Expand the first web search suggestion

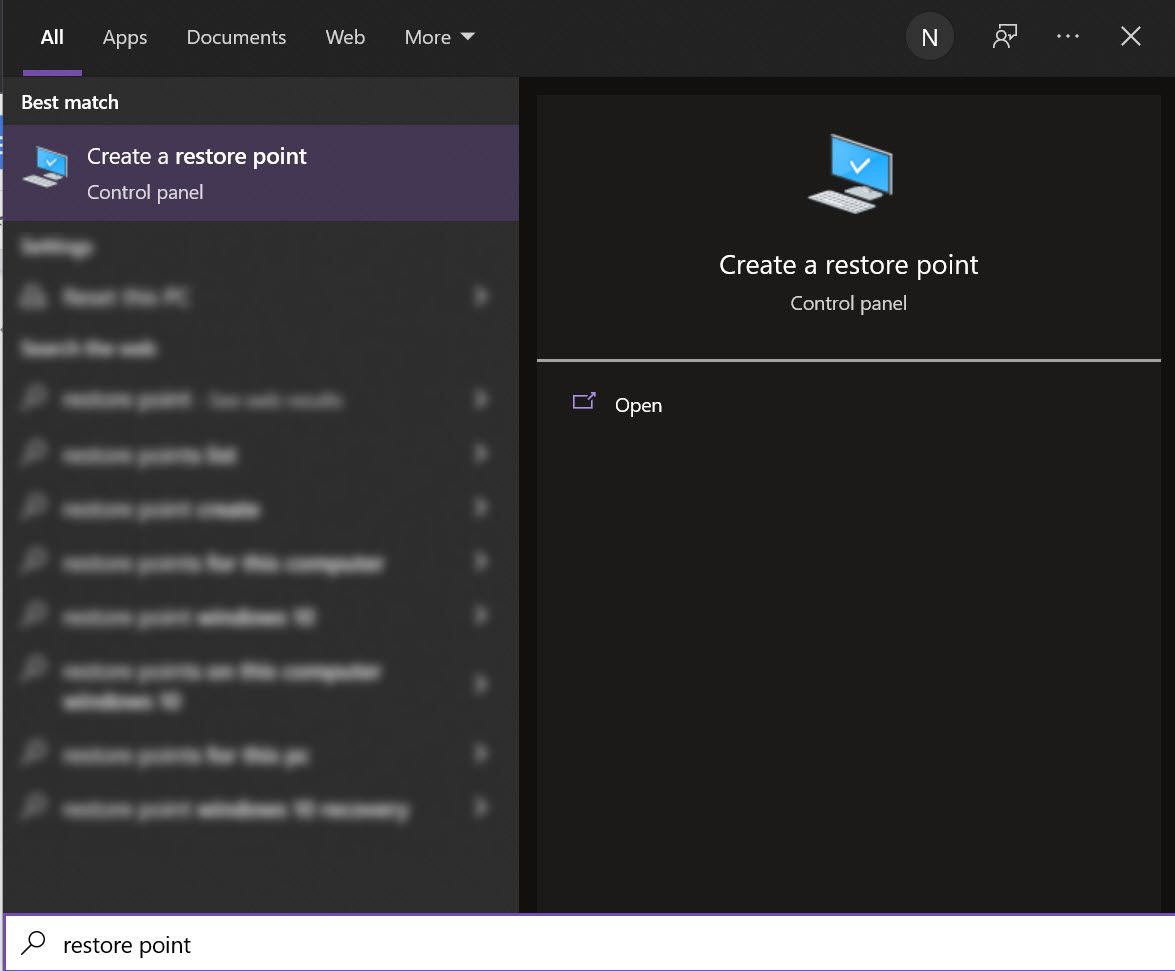(x=481, y=399)
